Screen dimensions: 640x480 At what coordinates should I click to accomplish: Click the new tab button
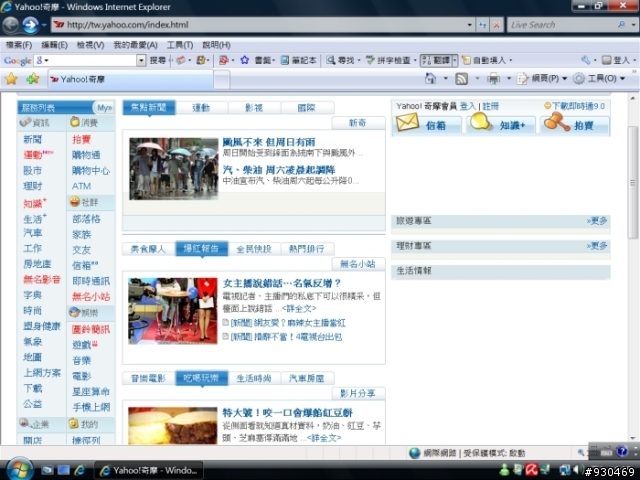(x=222, y=80)
